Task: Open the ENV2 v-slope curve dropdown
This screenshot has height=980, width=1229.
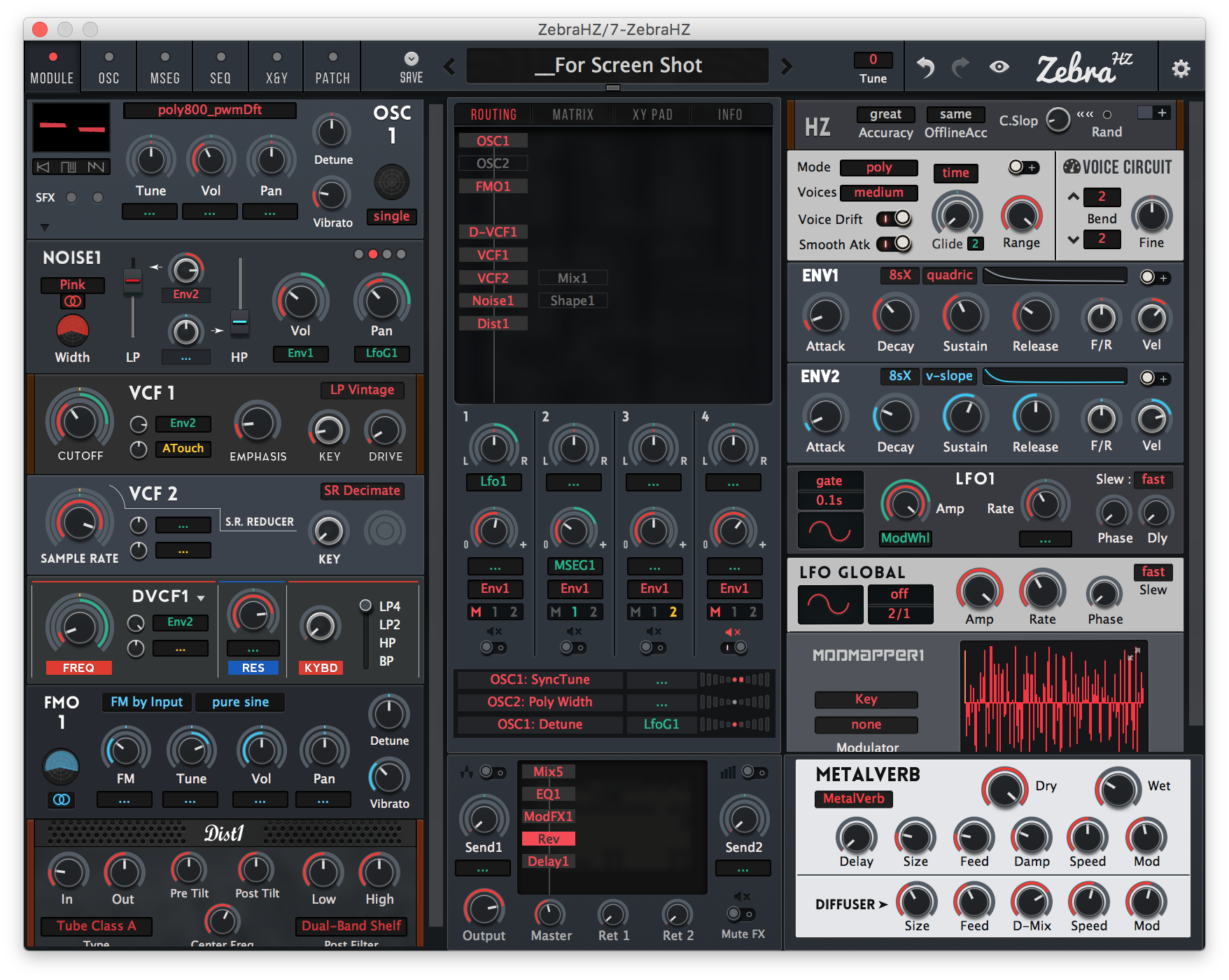Action: point(950,376)
